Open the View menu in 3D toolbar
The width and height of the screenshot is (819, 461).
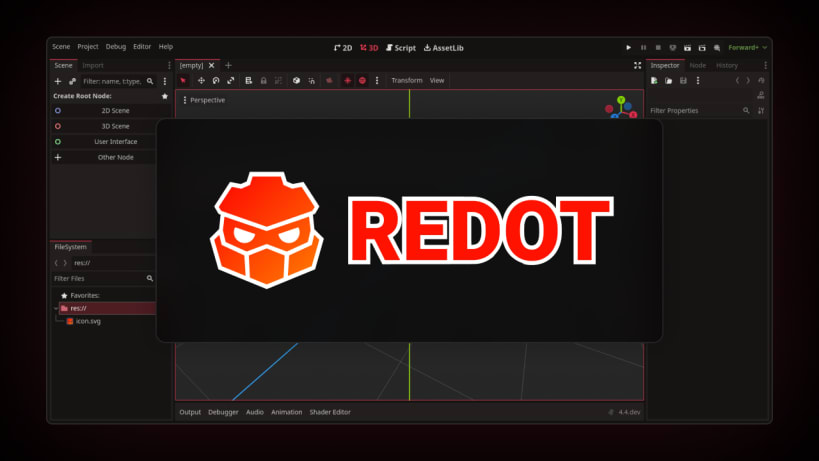coord(437,80)
